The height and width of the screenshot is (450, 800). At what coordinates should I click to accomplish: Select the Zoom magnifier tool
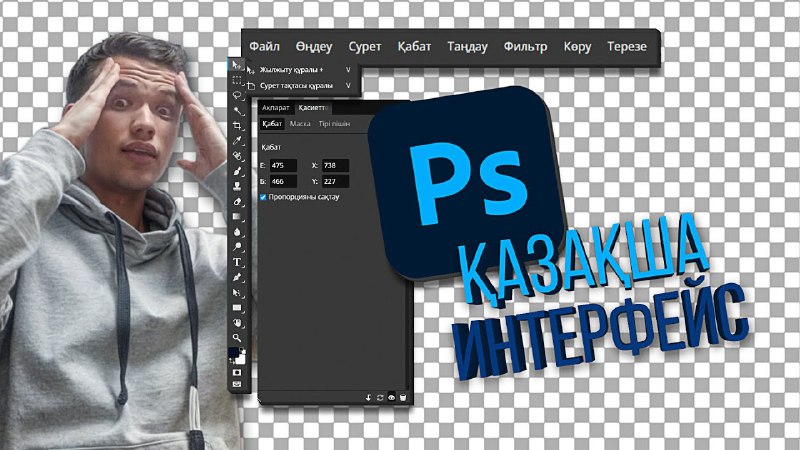point(237,338)
